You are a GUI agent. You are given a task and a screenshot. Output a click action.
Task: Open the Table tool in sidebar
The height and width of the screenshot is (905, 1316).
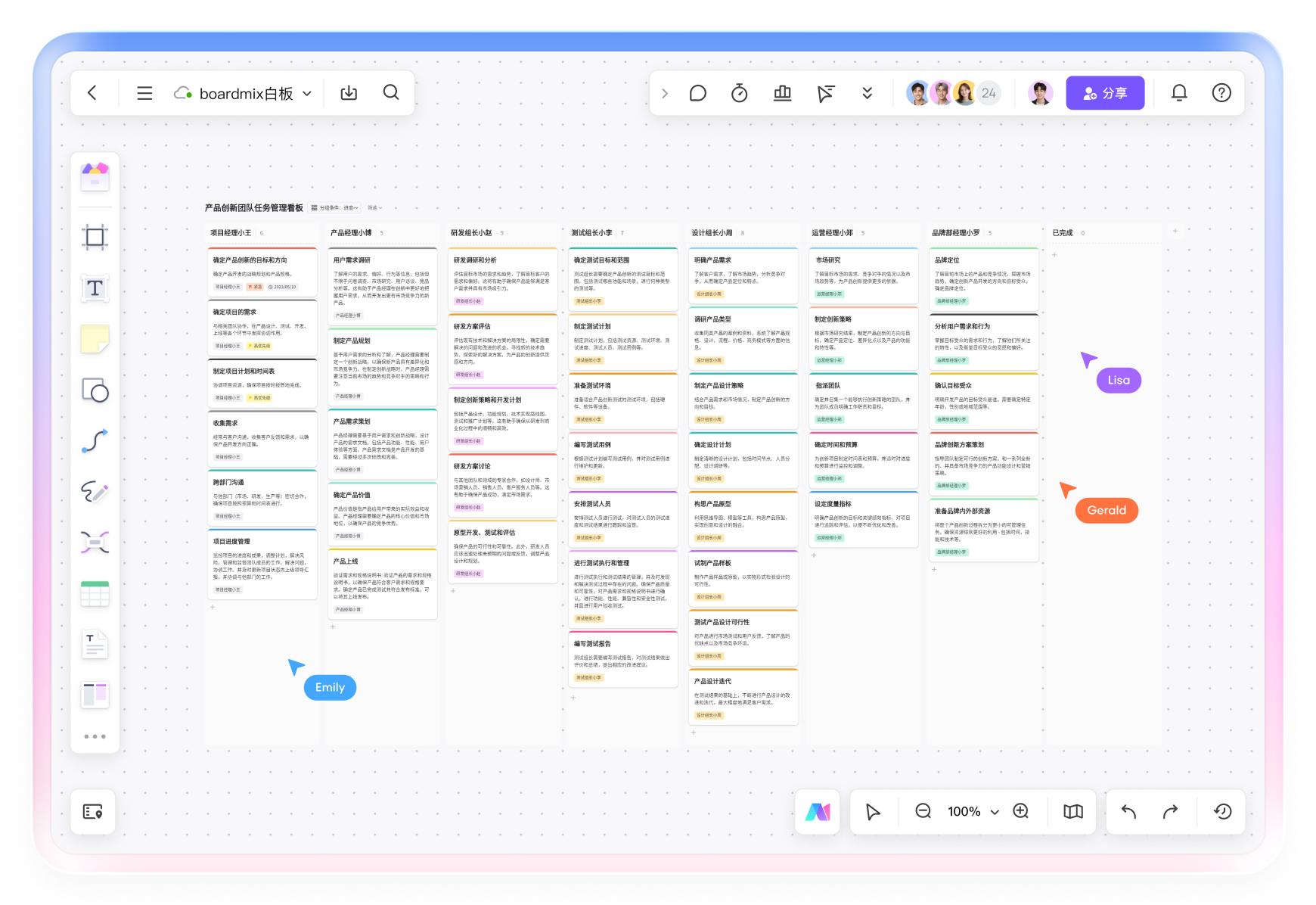(x=95, y=594)
